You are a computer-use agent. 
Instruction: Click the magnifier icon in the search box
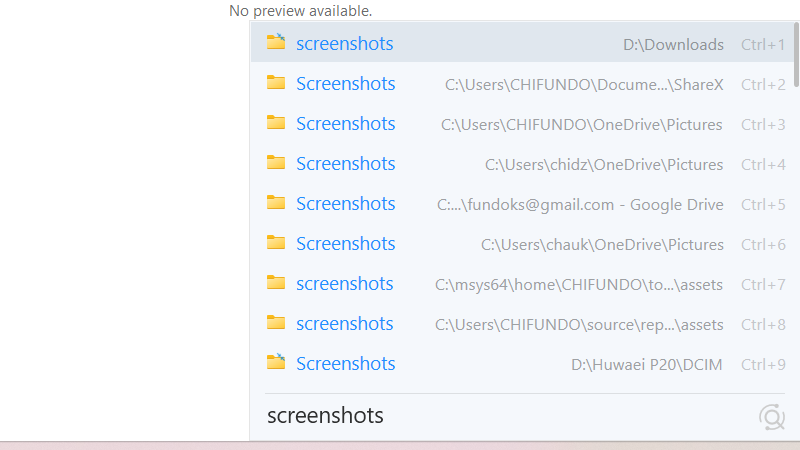771,417
